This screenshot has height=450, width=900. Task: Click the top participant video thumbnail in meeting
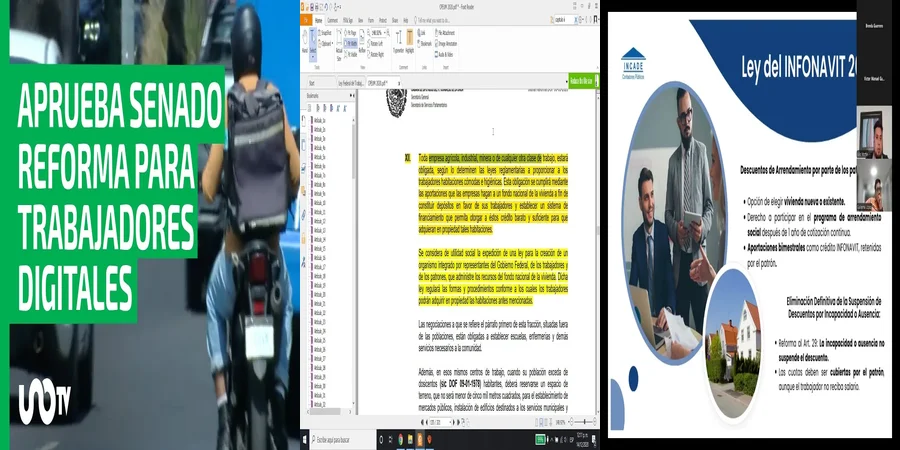point(874,134)
